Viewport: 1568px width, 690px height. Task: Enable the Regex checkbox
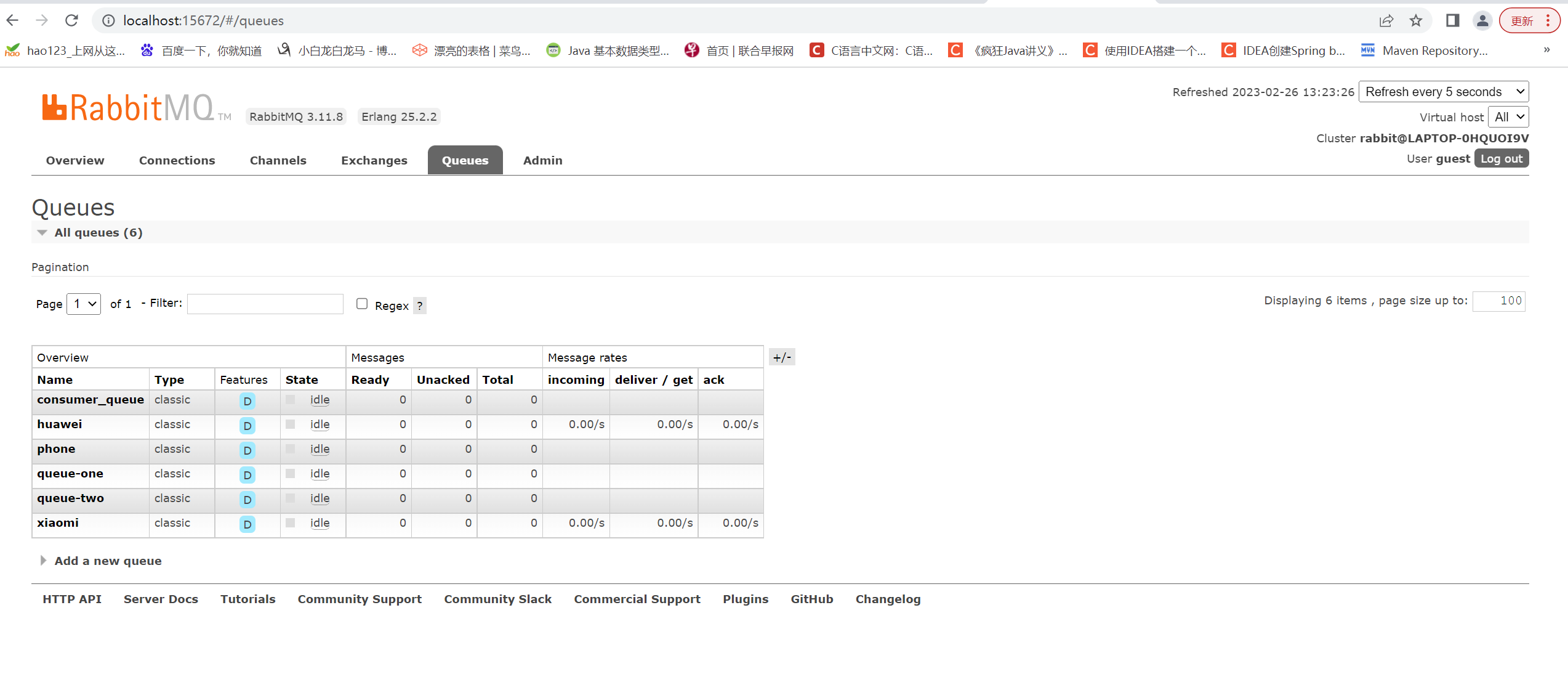pos(362,304)
